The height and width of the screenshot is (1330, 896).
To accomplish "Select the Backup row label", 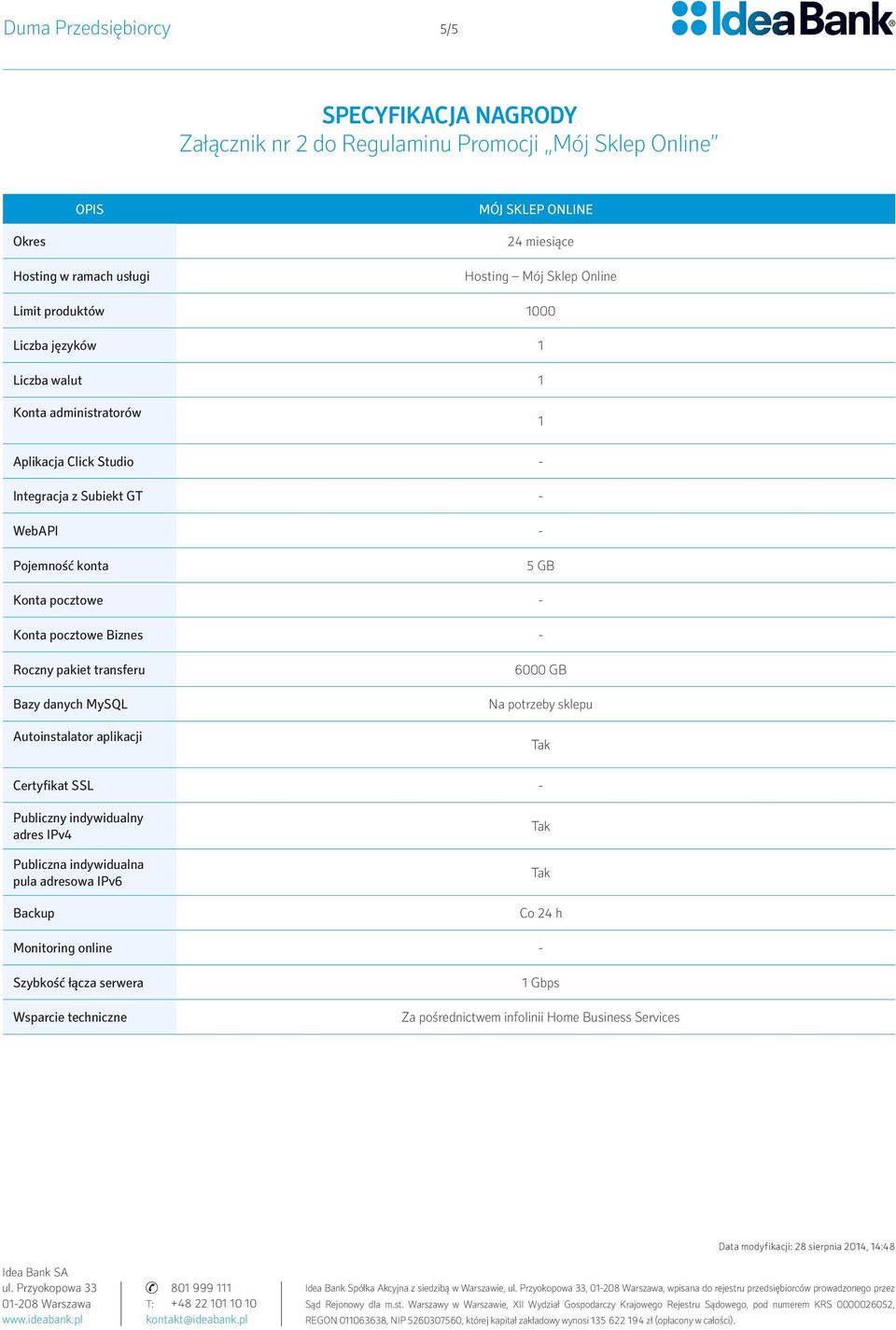I will (34, 914).
